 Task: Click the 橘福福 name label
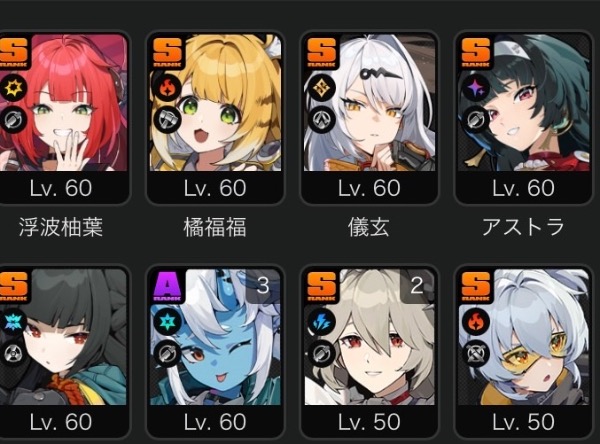coord(215,227)
